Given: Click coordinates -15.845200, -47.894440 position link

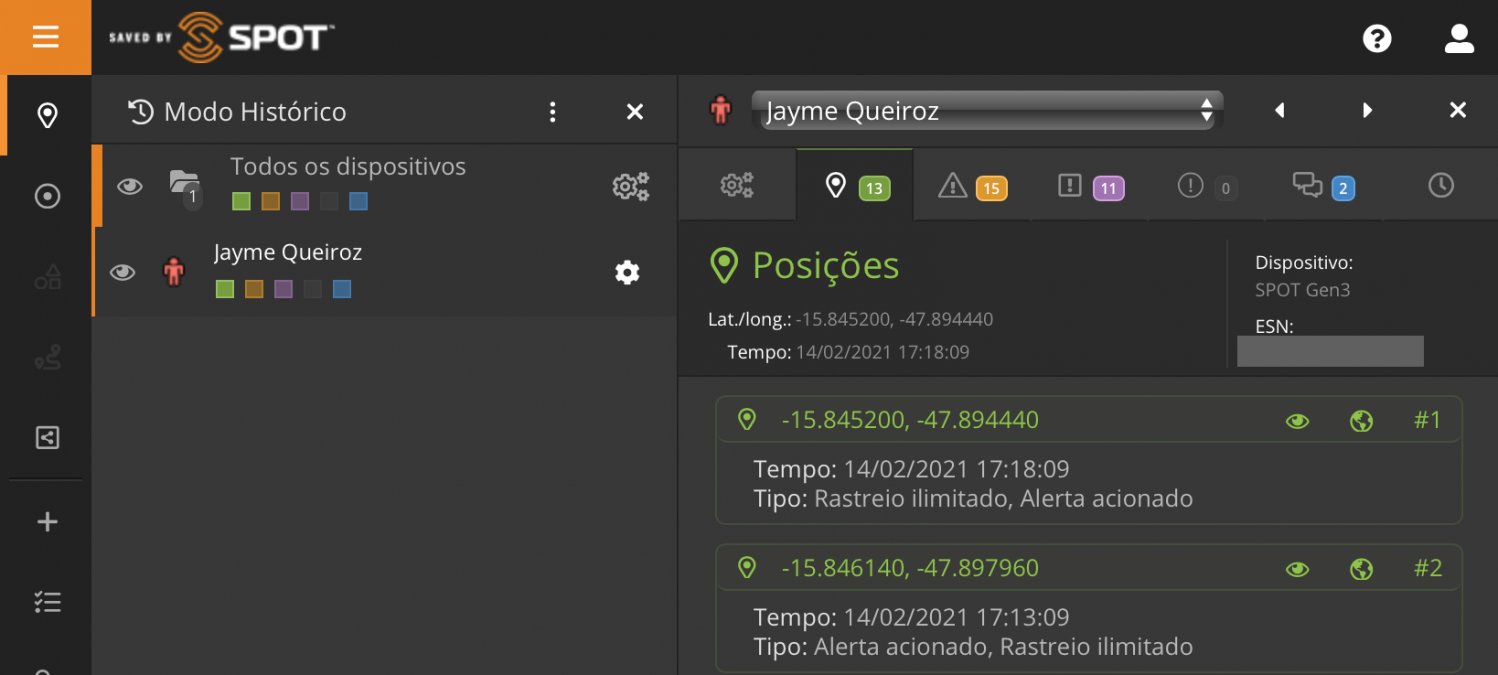Looking at the screenshot, I should click(909, 420).
